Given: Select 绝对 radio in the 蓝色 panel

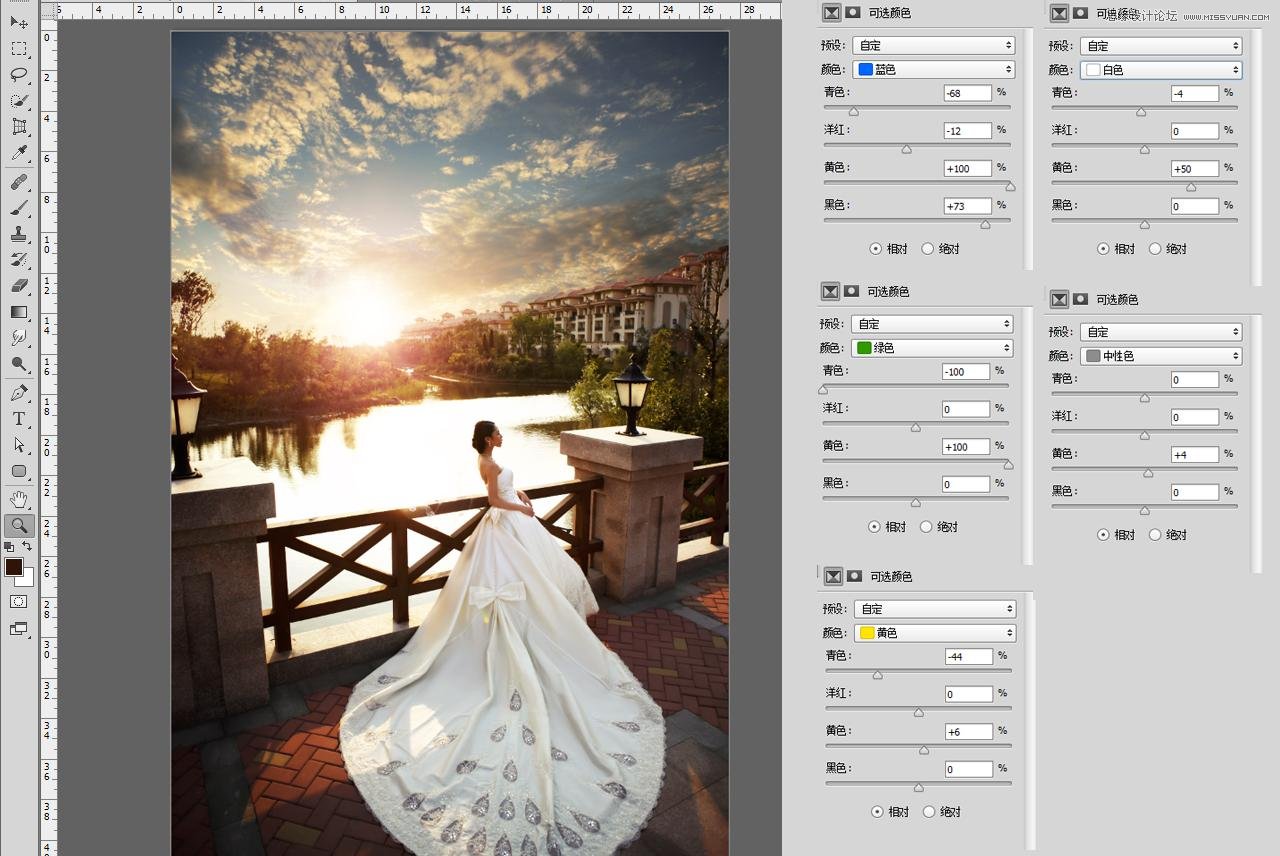Looking at the screenshot, I should (927, 249).
